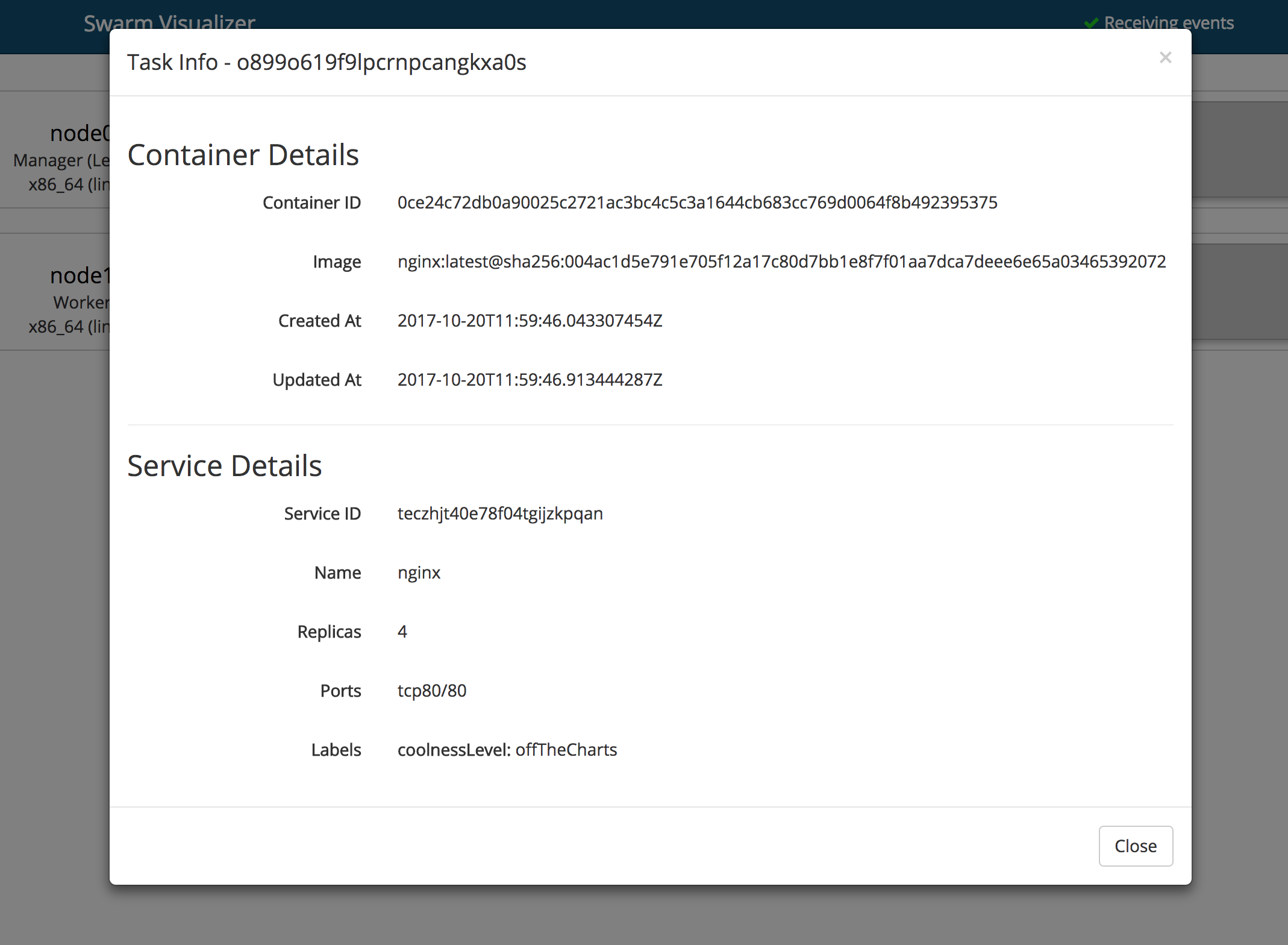
Task: Click the node0 Manager entry behind dialog
Action: [78, 134]
